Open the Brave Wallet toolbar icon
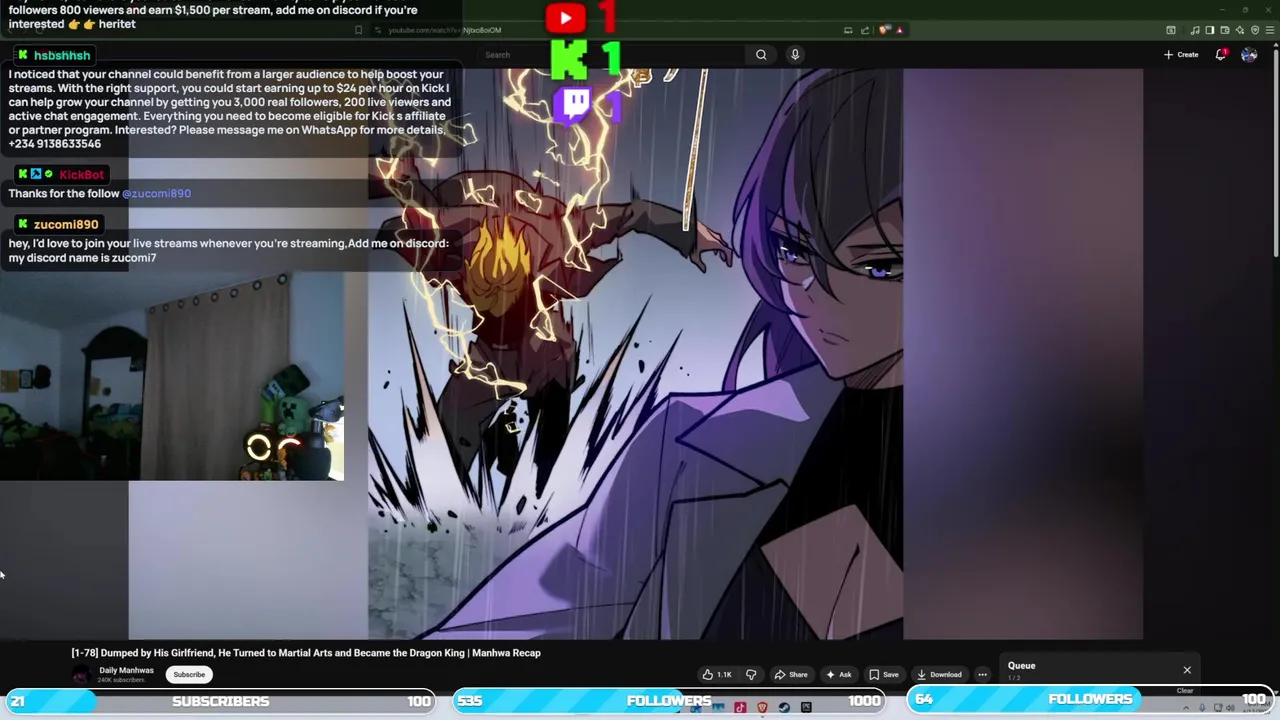 [1226, 30]
